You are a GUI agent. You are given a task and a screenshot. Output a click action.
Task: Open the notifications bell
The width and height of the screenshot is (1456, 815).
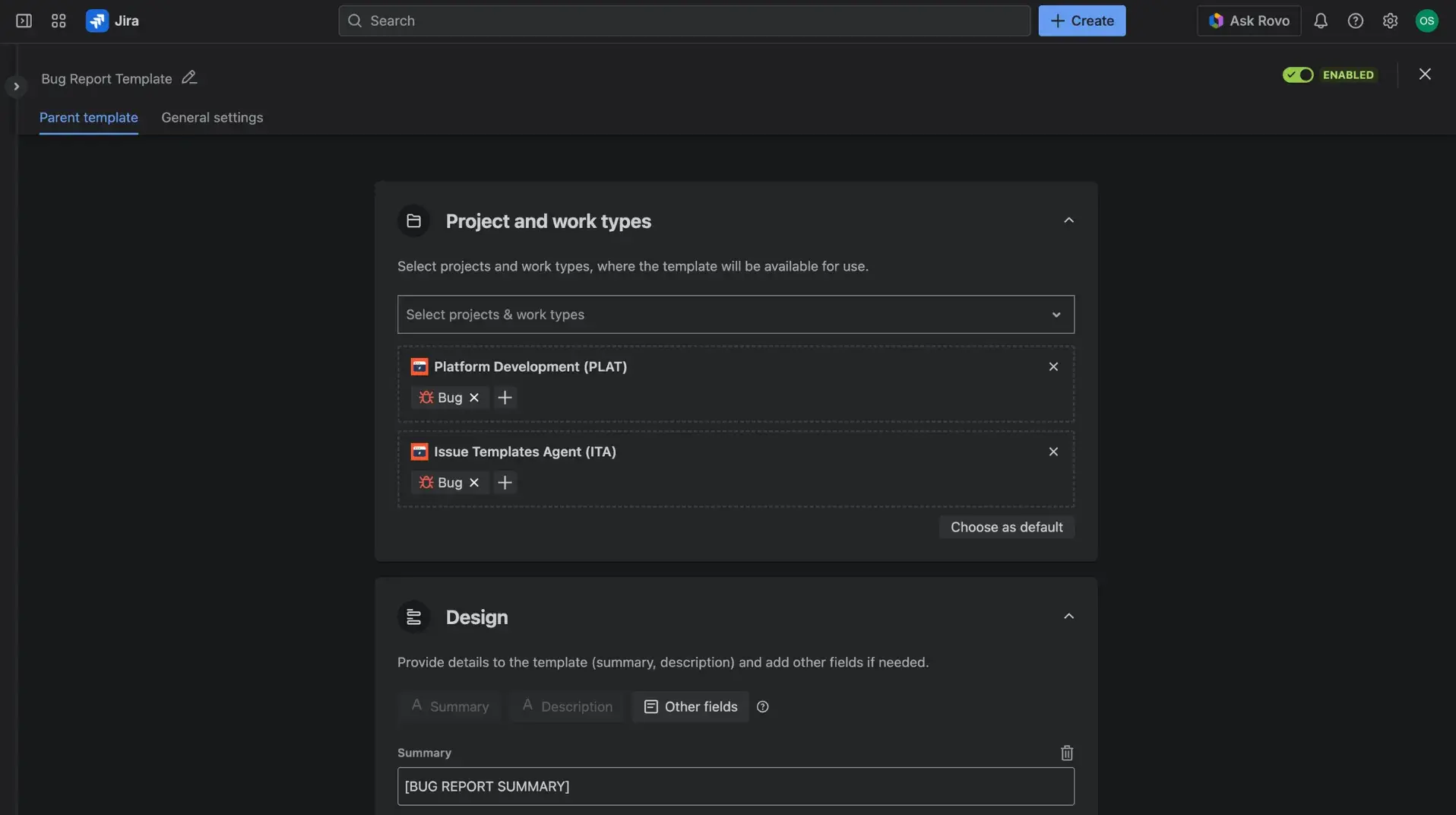1320,21
